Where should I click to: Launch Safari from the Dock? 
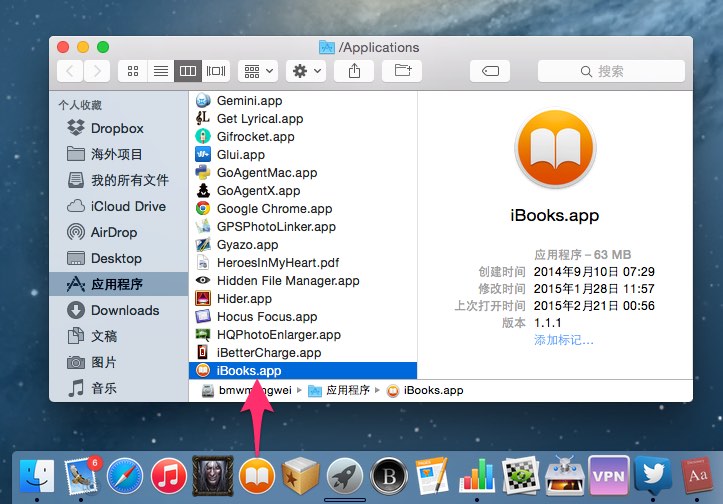[124, 476]
